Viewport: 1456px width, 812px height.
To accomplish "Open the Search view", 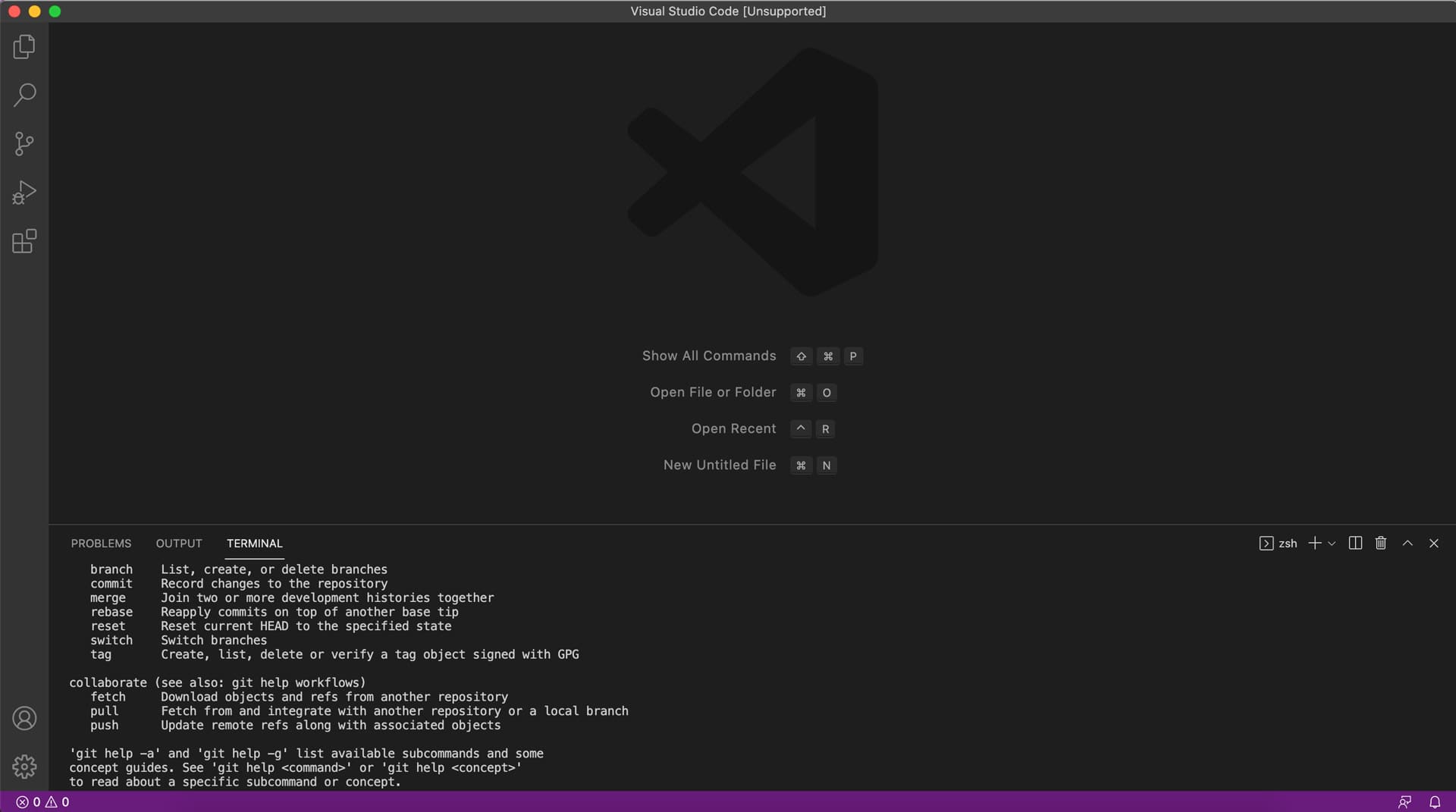I will pos(24,95).
